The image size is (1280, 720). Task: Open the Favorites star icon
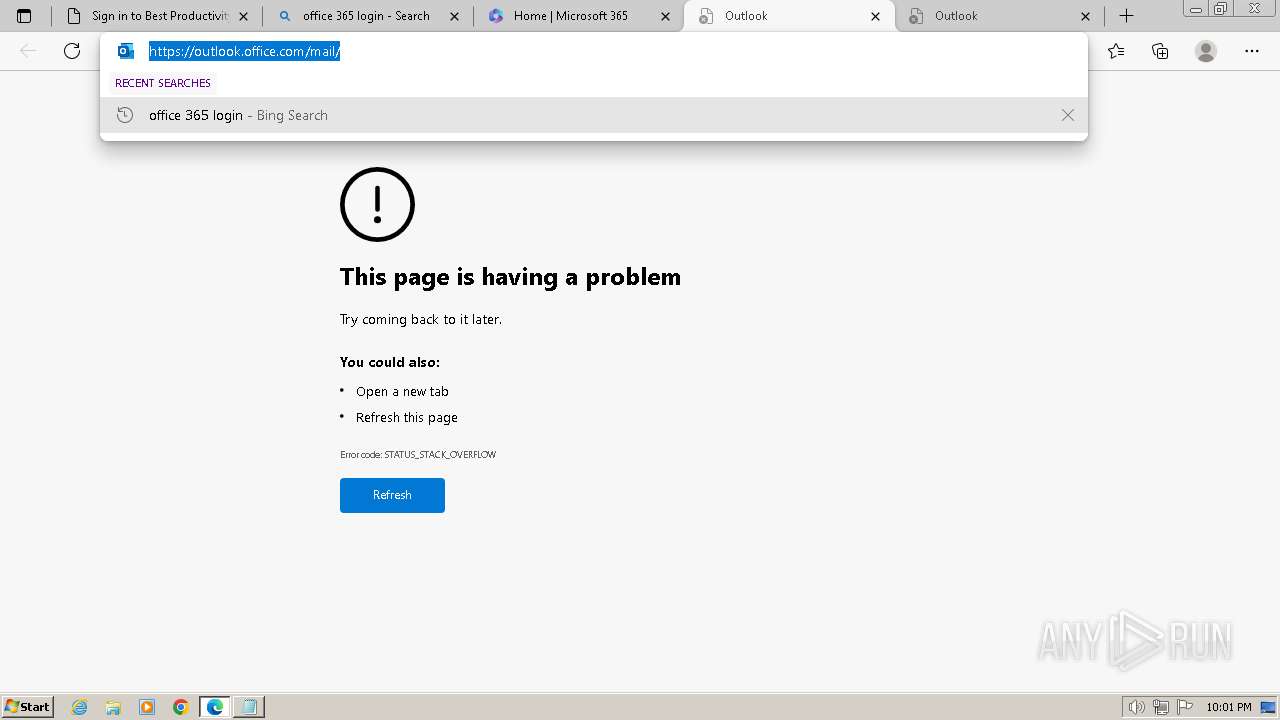(x=1116, y=51)
